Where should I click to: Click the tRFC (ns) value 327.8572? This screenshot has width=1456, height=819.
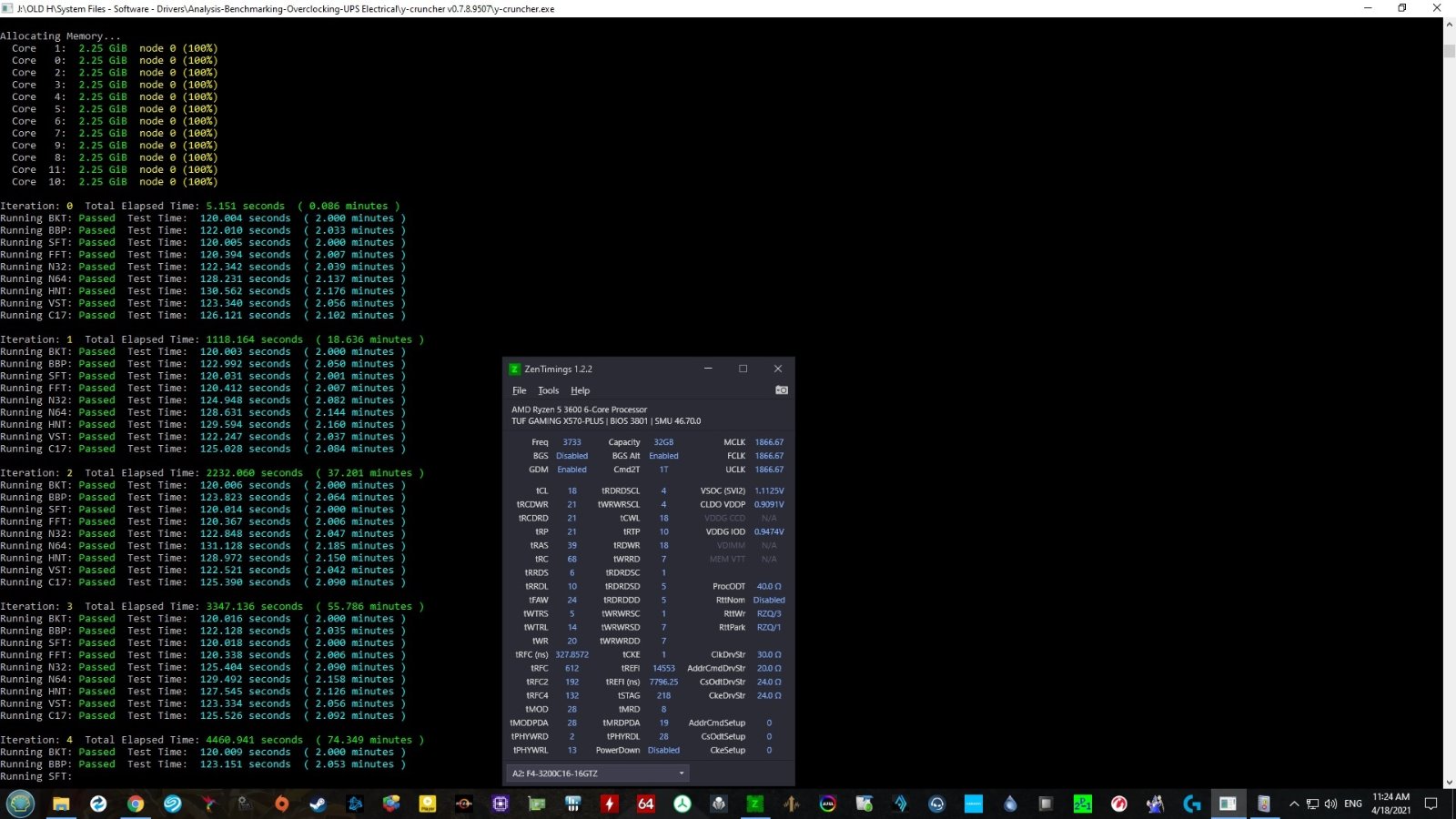[571, 654]
